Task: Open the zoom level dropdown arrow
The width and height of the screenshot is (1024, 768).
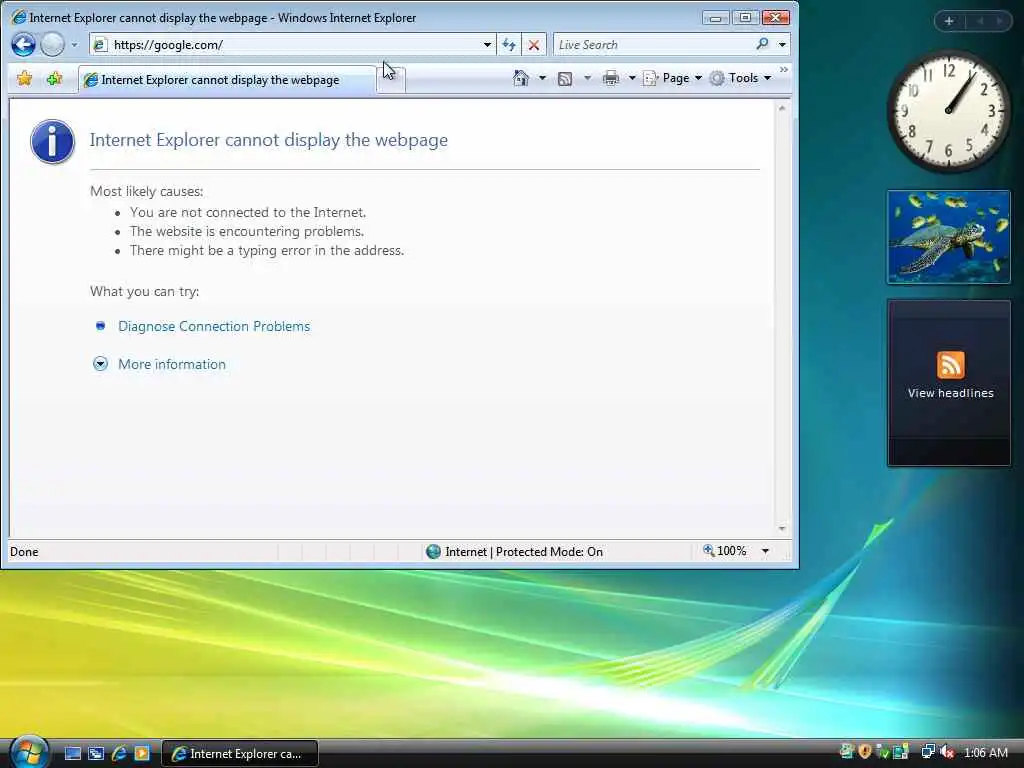Action: click(x=765, y=551)
